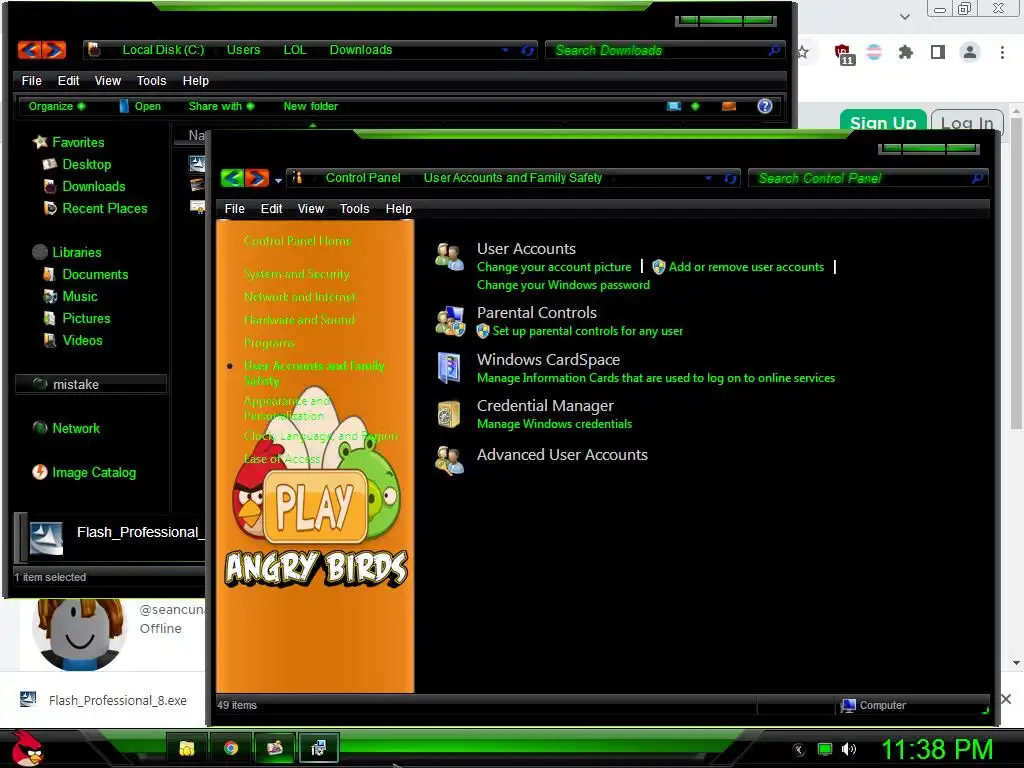Open System and Security in sidebar
The image size is (1024, 768).
click(296, 274)
